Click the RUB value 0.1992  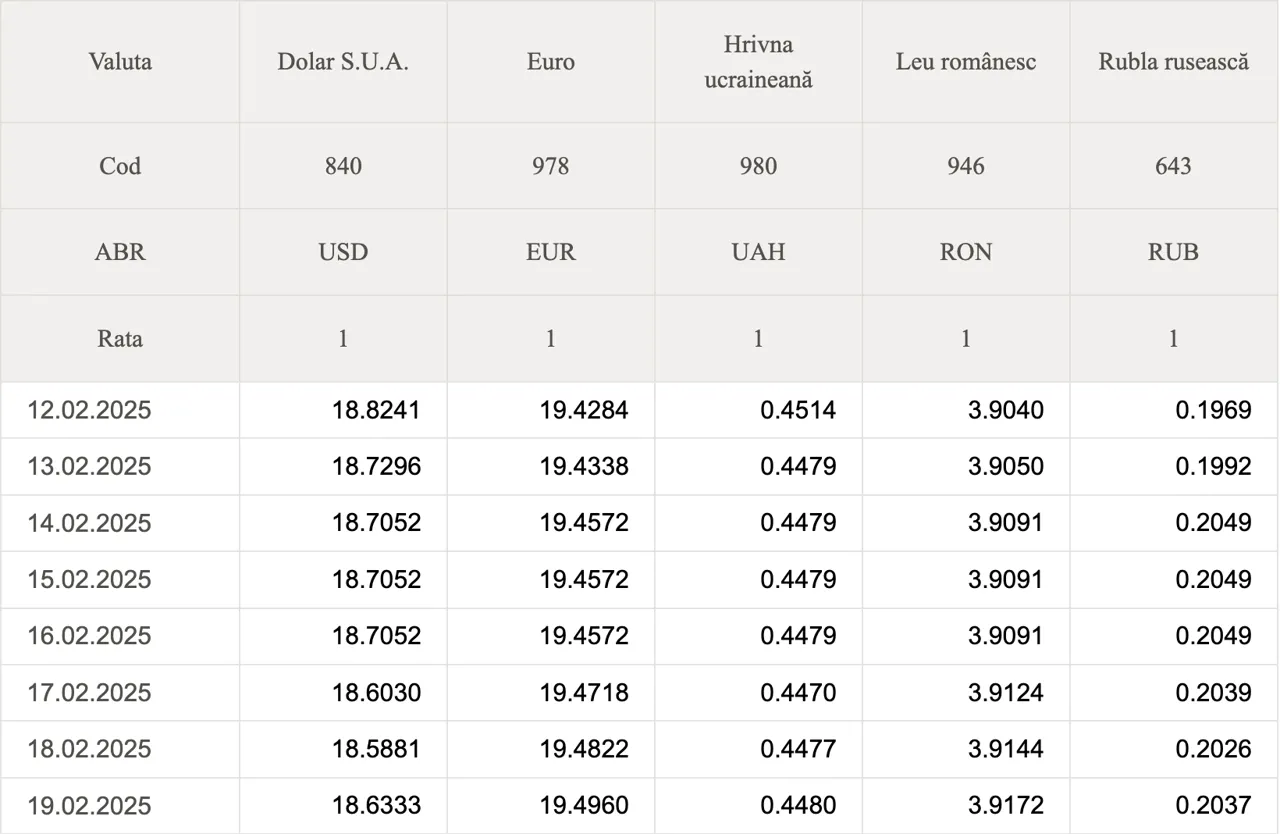click(x=1213, y=467)
